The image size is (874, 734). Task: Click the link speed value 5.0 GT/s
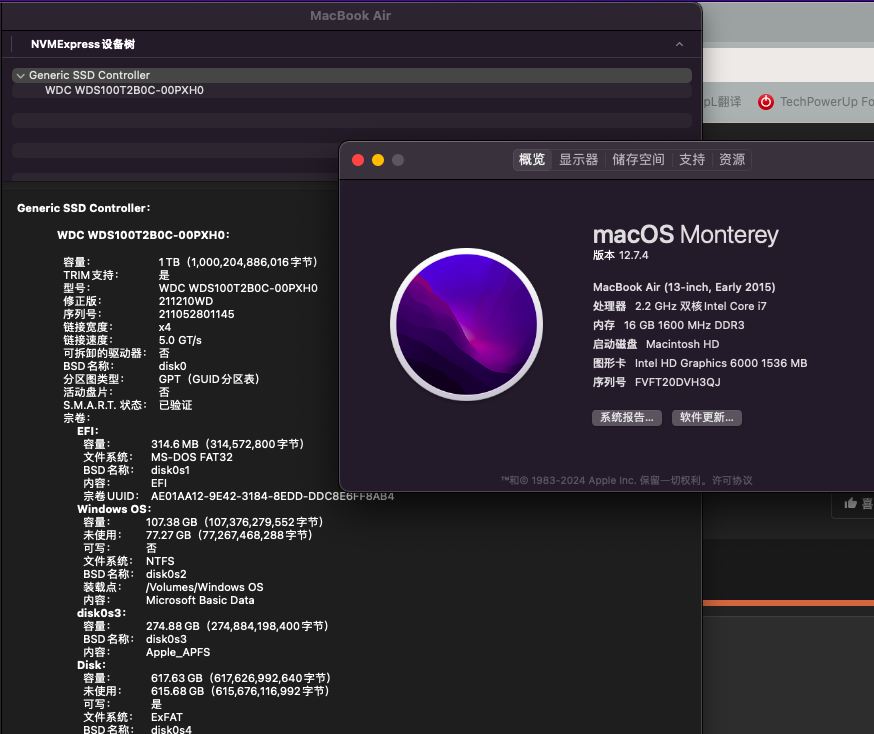point(180,340)
